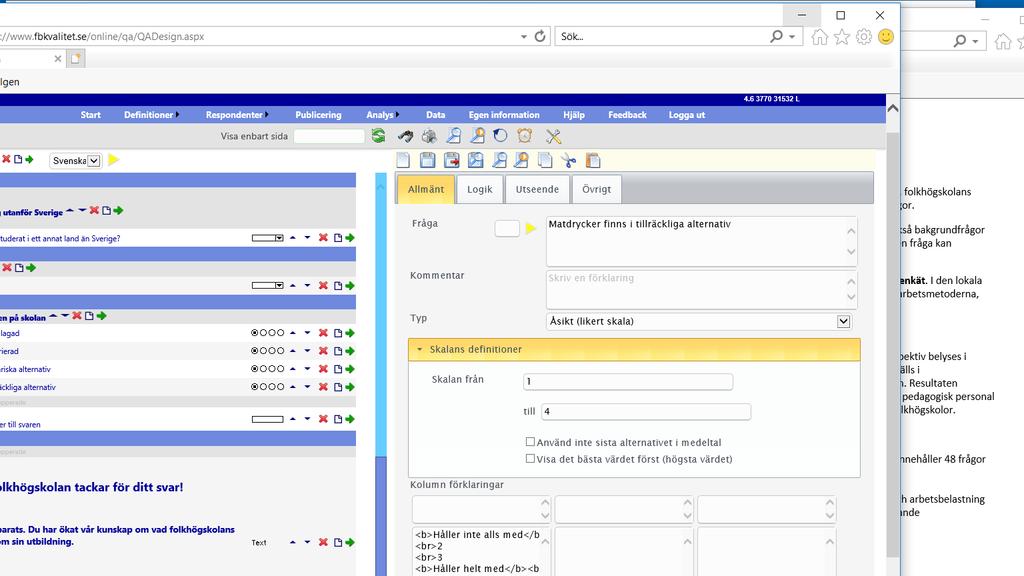Open the Data menu item

(436, 115)
